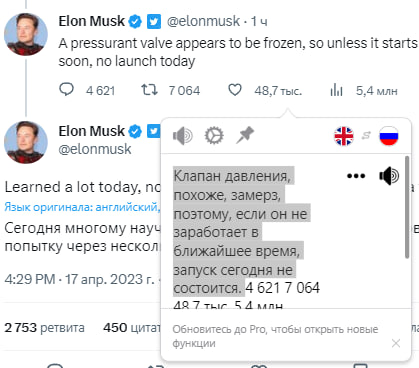Play source audio in translator popup header
The image size is (419, 368).
[183, 136]
